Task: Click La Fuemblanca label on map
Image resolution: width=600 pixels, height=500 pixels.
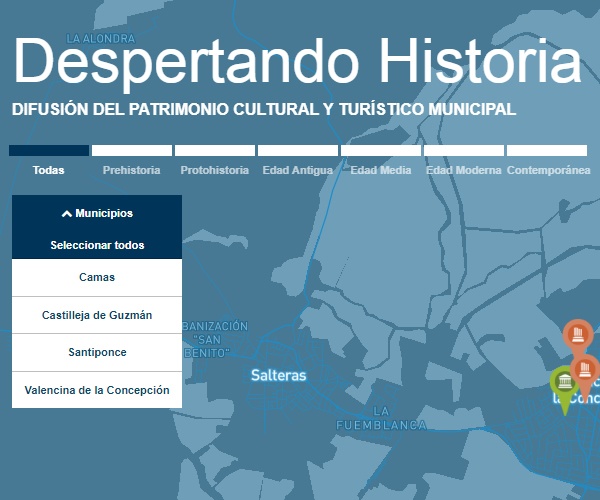Action: (380, 418)
